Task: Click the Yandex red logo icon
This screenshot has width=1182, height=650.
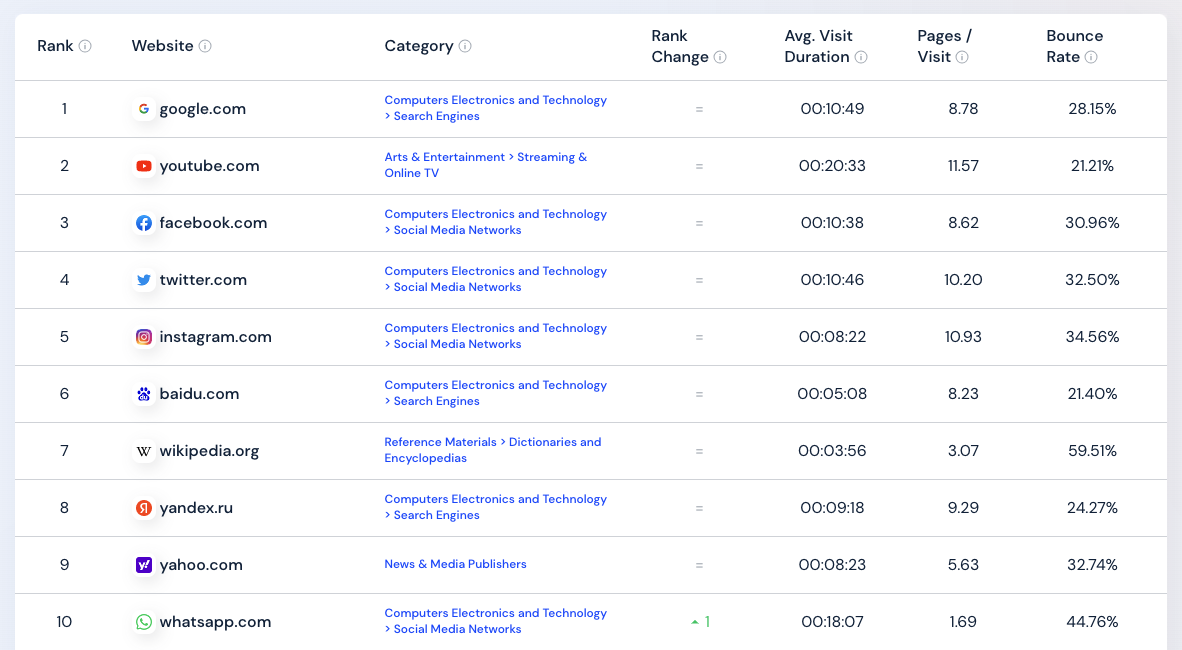Action: (143, 508)
